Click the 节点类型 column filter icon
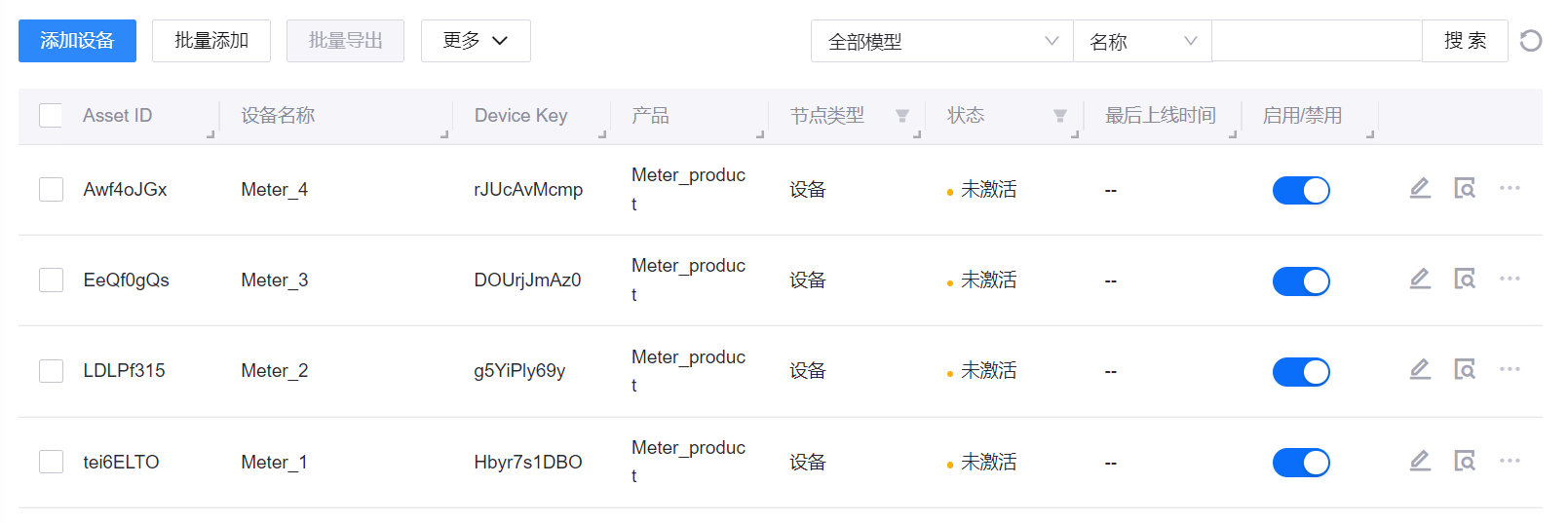 [x=902, y=116]
